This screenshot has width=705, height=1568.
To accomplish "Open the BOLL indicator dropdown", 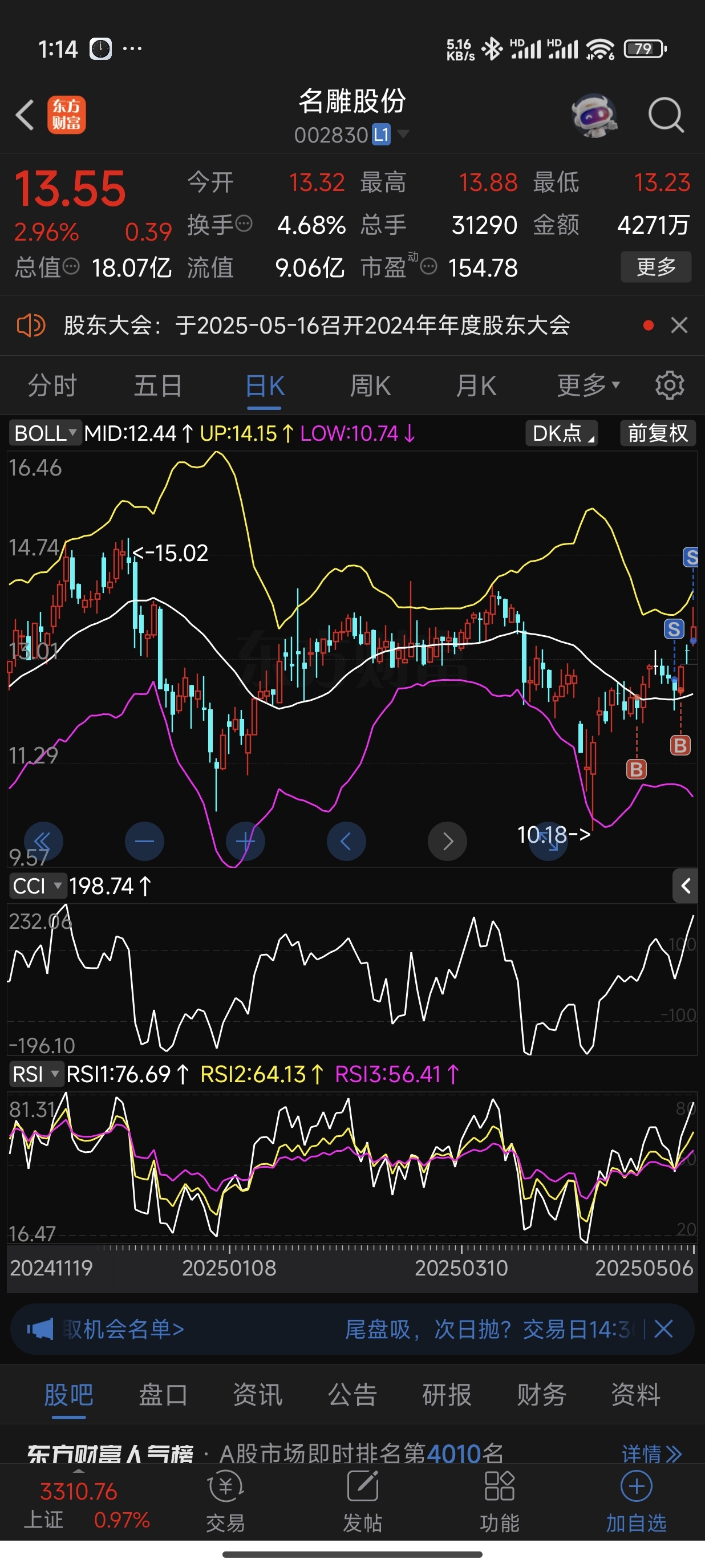I will coord(45,433).
